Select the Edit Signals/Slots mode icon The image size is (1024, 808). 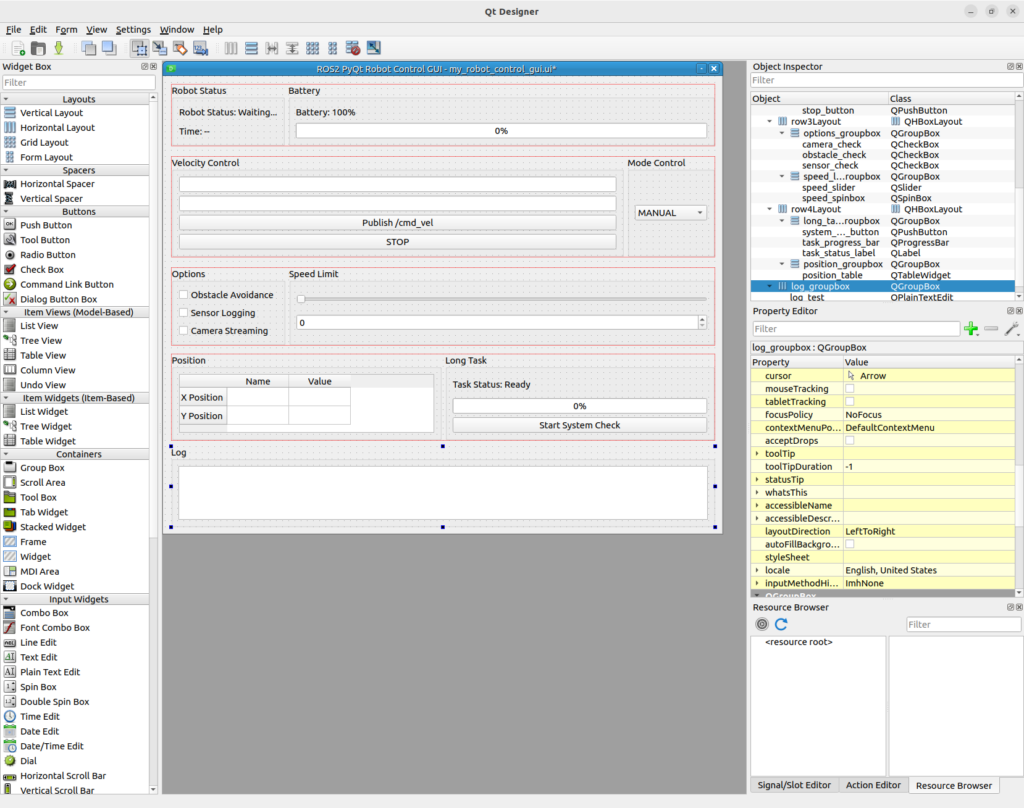point(159,48)
